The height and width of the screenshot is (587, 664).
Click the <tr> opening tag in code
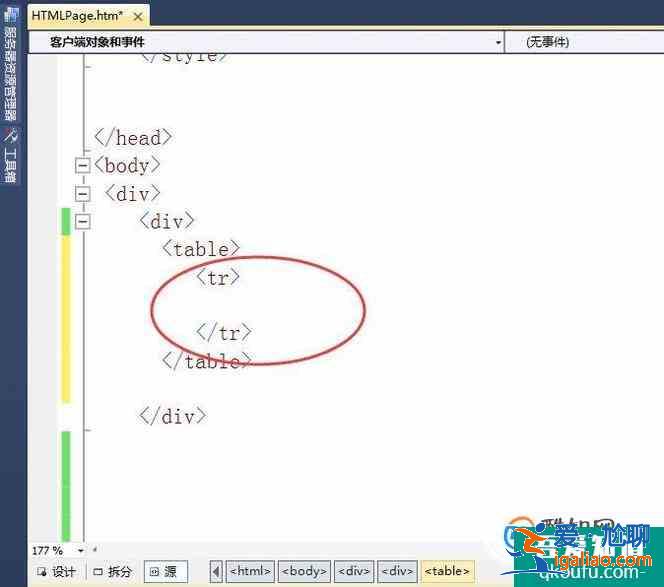(x=218, y=278)
